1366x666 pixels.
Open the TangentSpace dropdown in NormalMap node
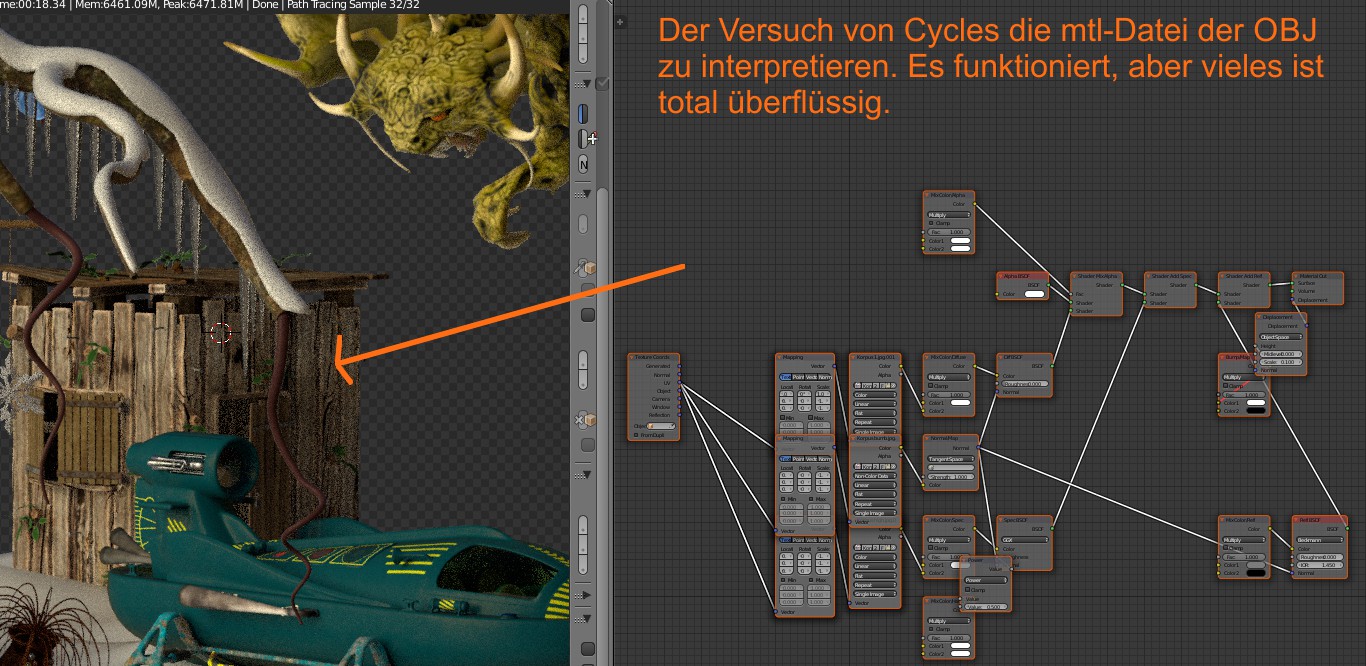(950, 459)
